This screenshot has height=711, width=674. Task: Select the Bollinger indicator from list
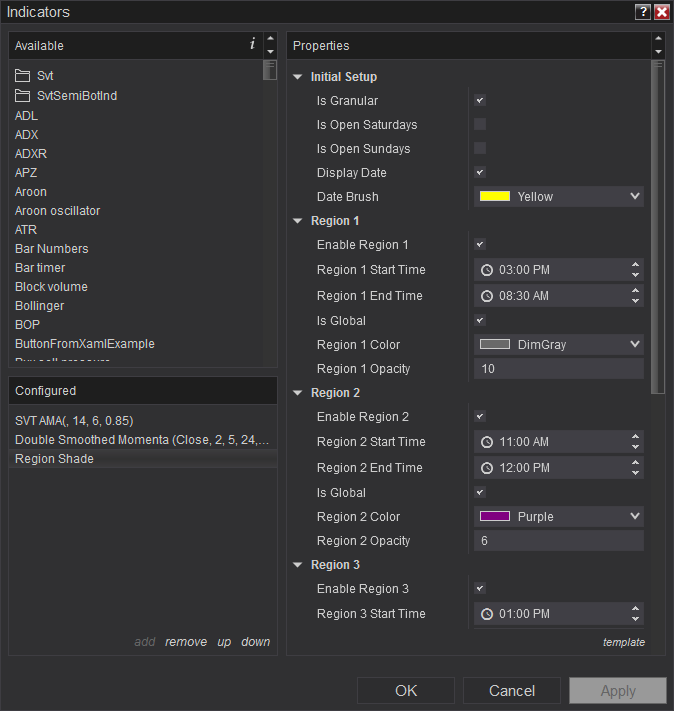39,306
